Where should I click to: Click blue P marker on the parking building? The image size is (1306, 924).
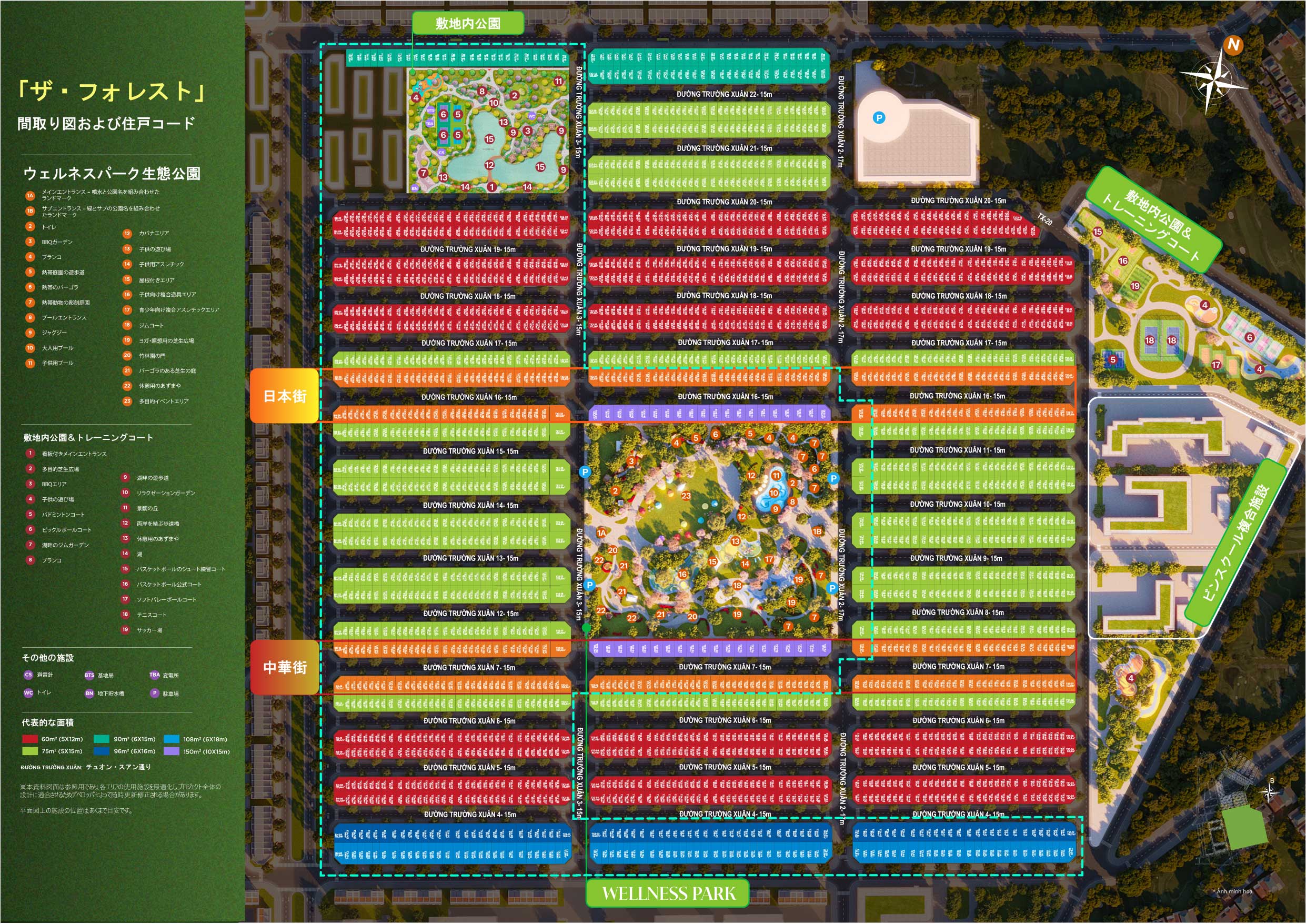click(x=879, y=118)
